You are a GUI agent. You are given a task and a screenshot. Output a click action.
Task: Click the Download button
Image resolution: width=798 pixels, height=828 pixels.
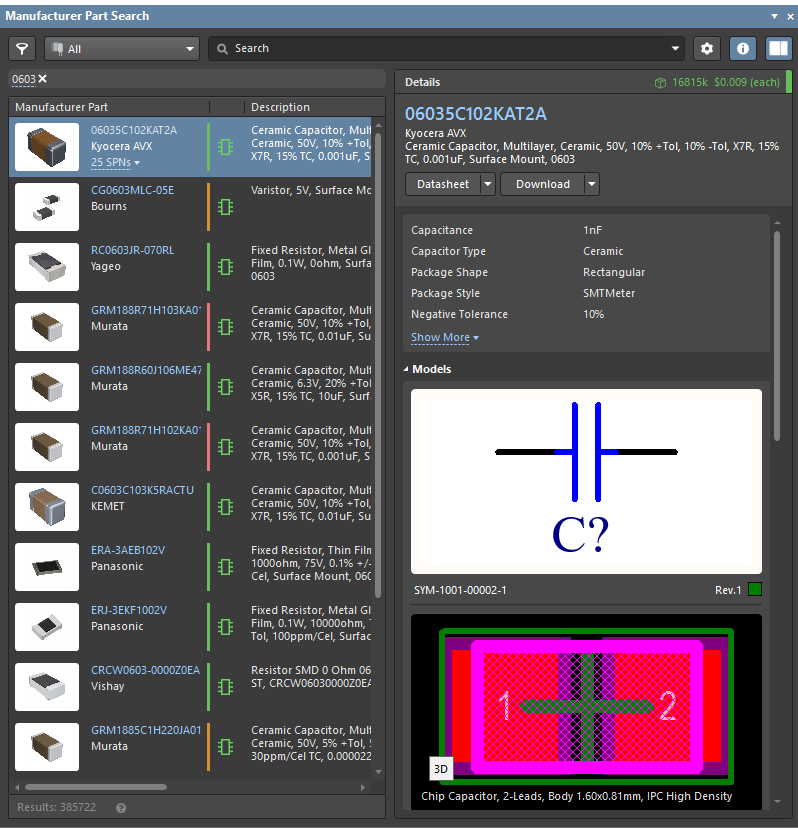pyautogui.click(x=542, y=184)
